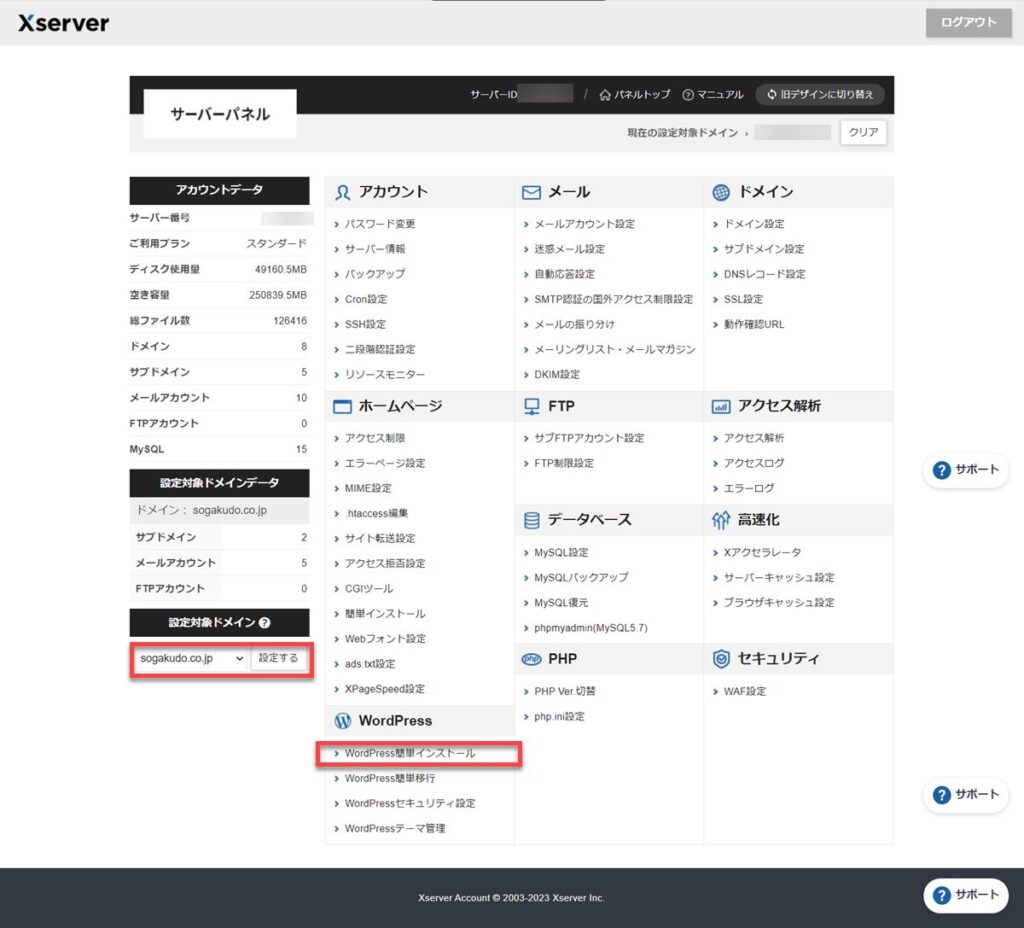Click the FTP section monitor icon
The width and height of the screenshot is (1024, 928).
pyautogui.click(x=532, y=406)
